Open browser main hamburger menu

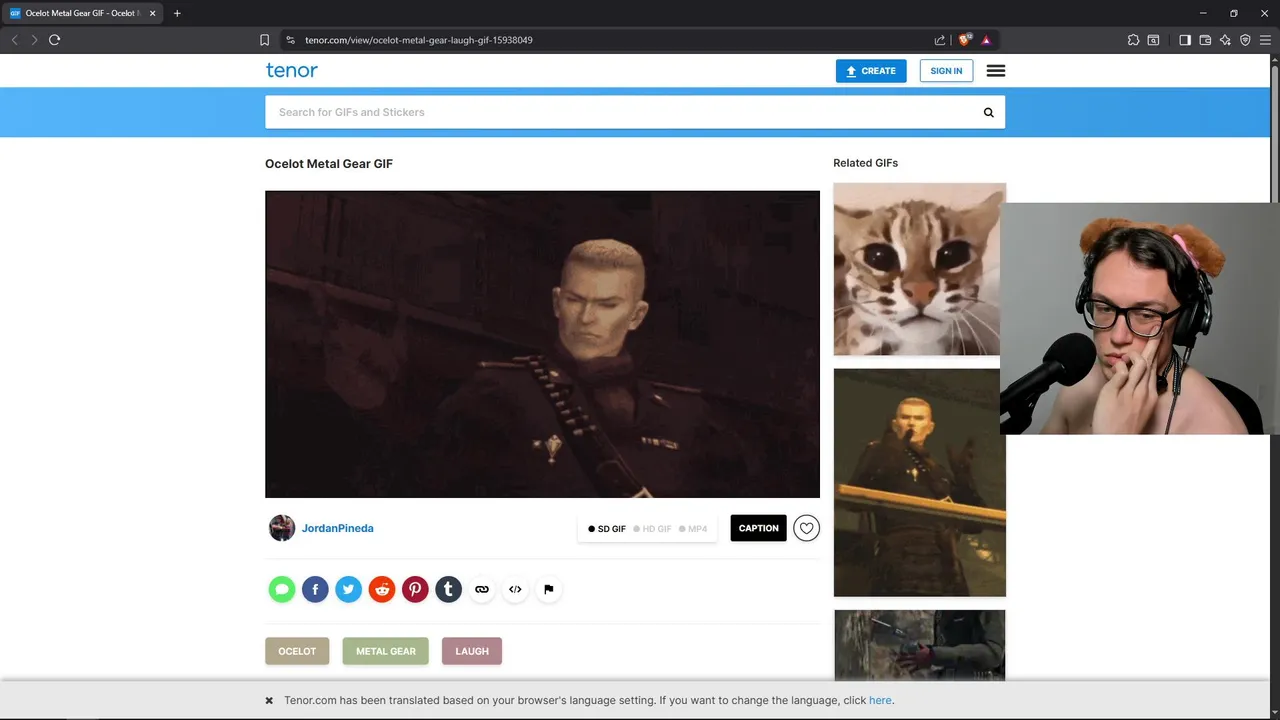tap(1265, 40)
